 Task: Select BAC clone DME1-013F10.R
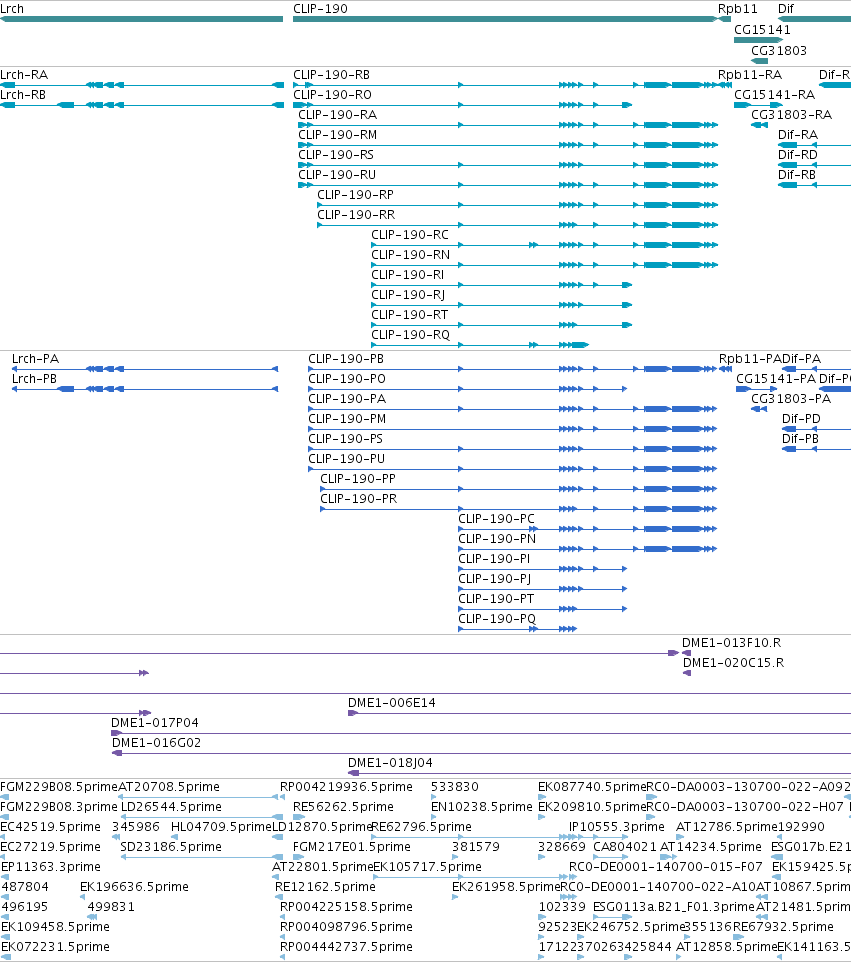click(x=731, y=643)
